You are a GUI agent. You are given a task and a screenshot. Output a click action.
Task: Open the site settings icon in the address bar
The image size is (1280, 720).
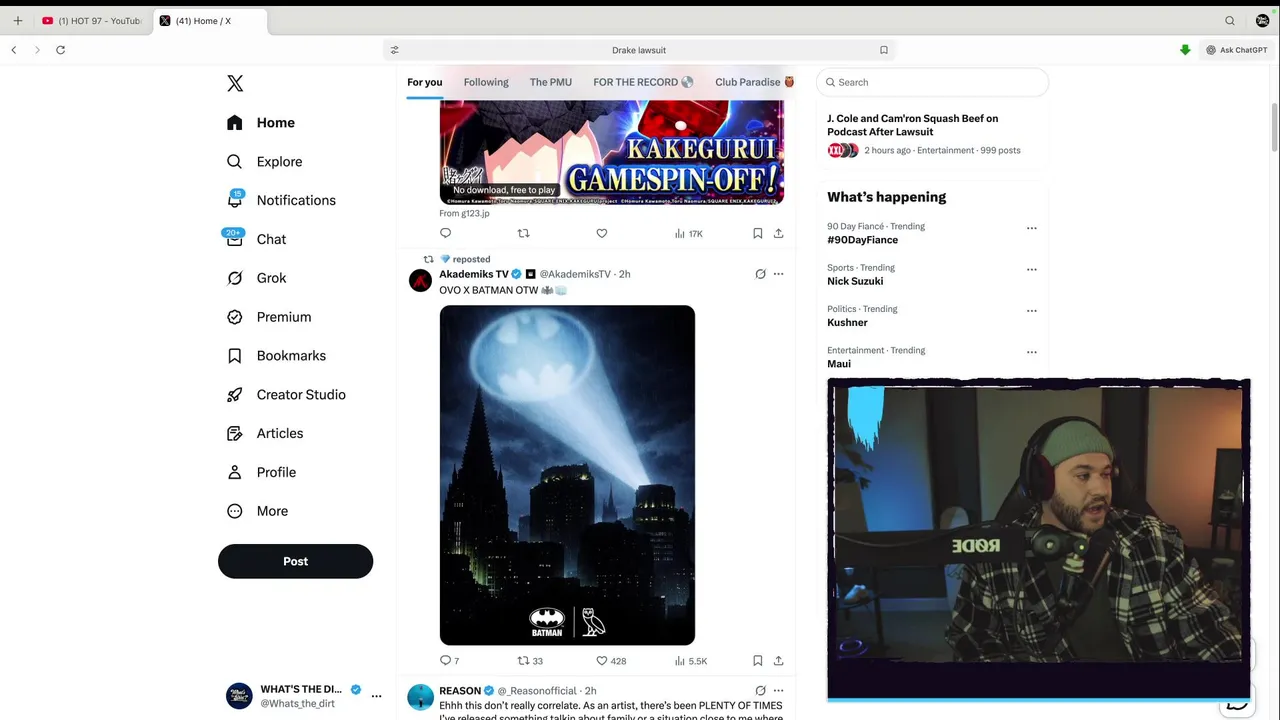(395, 50)
